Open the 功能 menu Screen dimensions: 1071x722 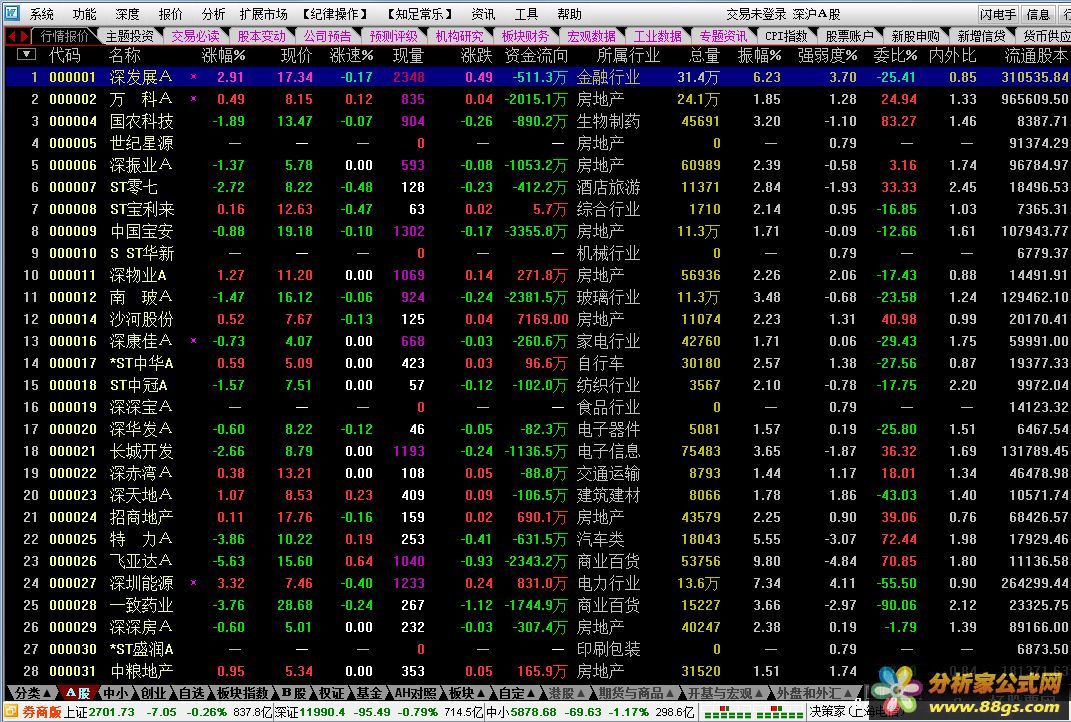coord(85,14)
